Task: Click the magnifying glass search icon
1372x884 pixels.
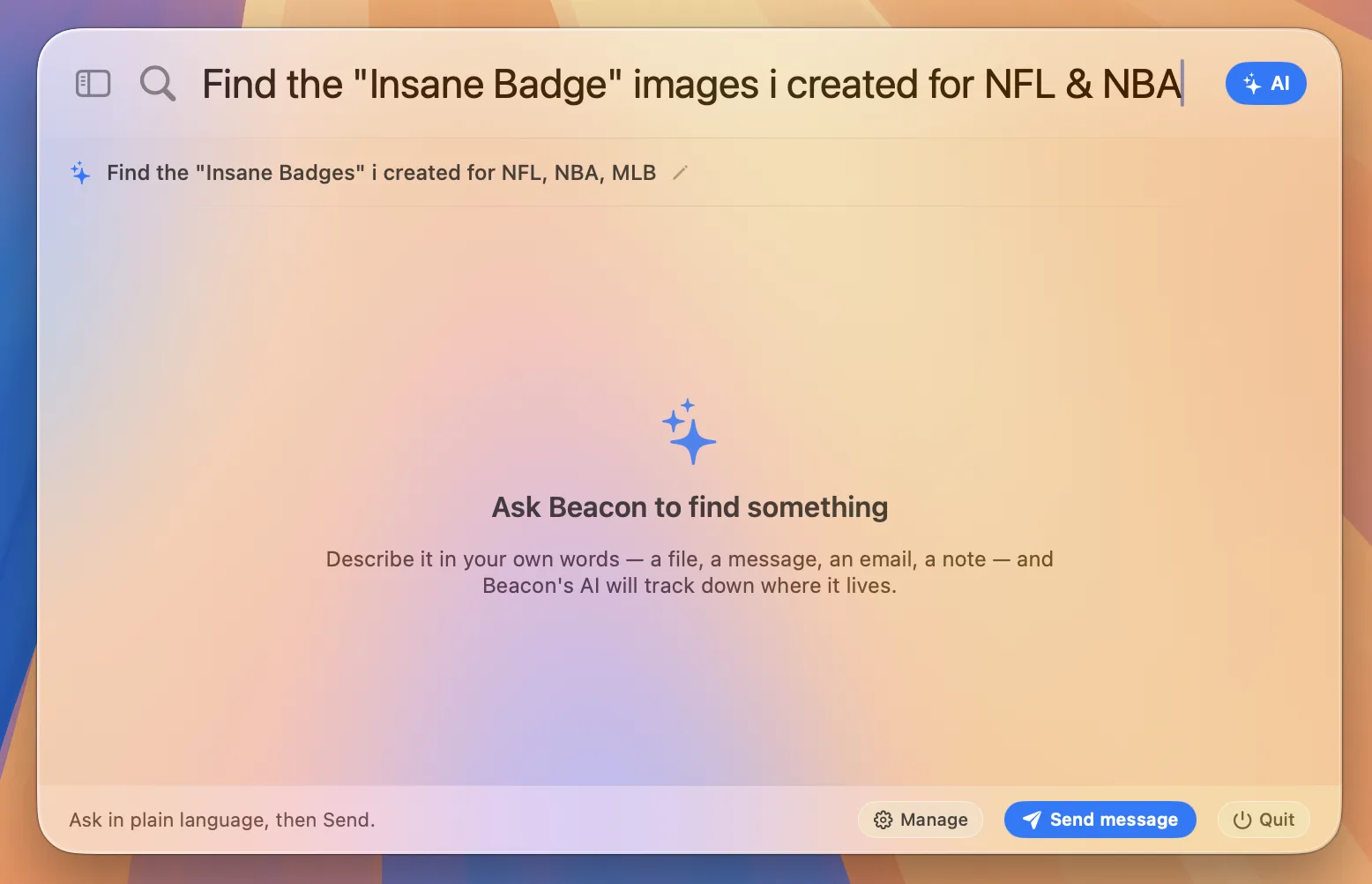Action: pos(158,84)
